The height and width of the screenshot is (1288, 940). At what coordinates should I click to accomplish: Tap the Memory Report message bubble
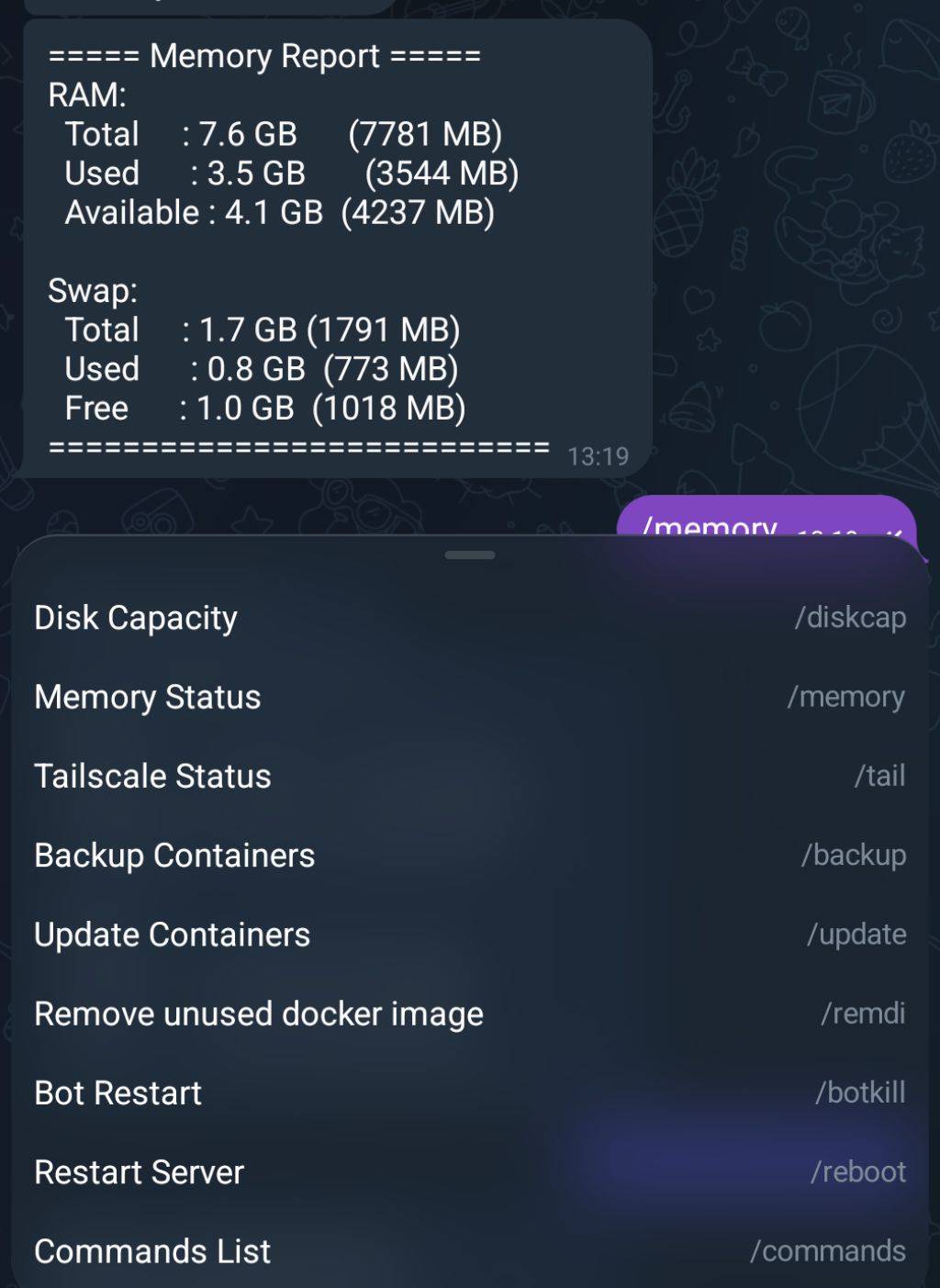[x=338, y=248]
